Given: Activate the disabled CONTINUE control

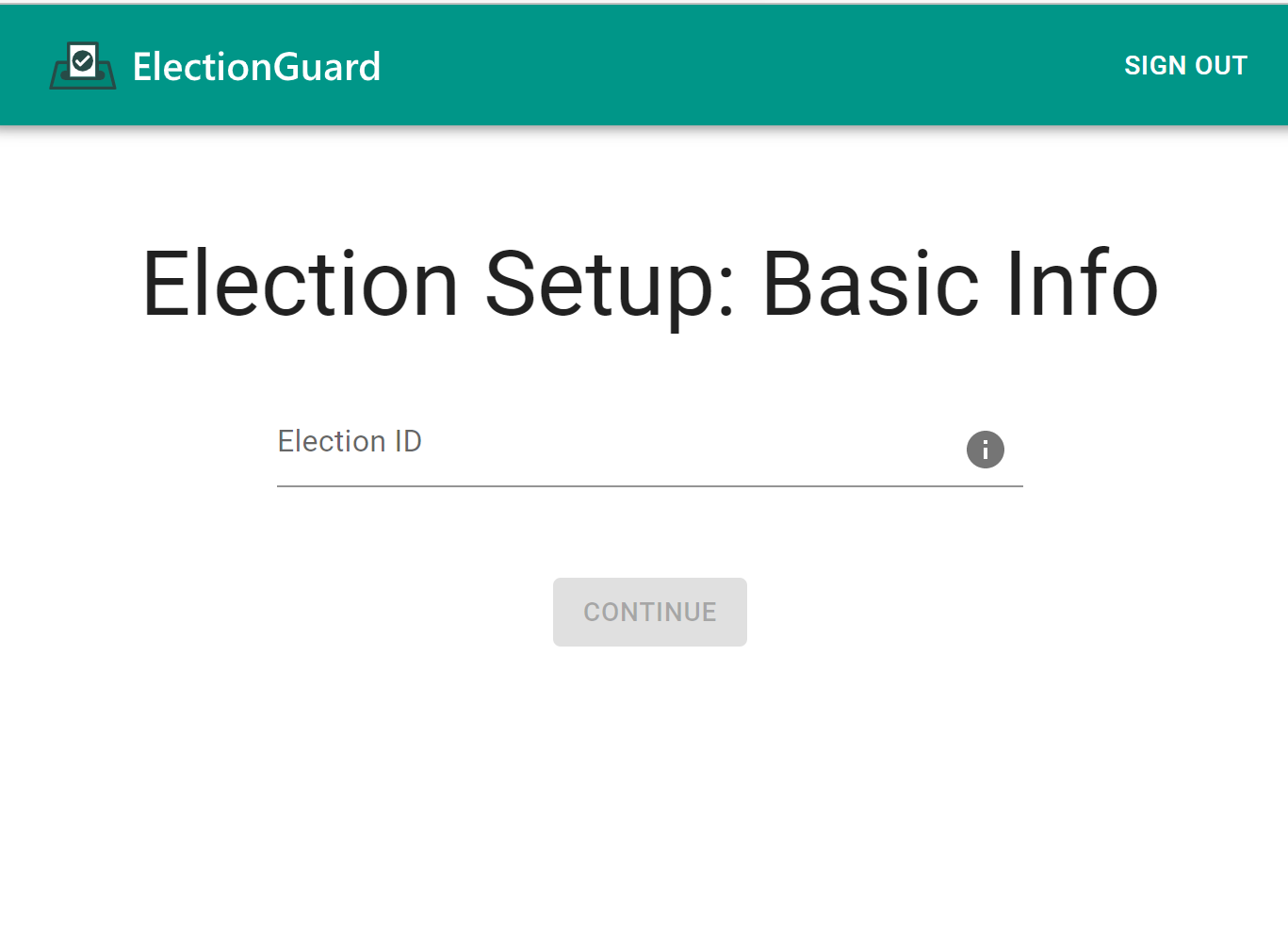Looking at the screenshot, I should tap(649, 612).
